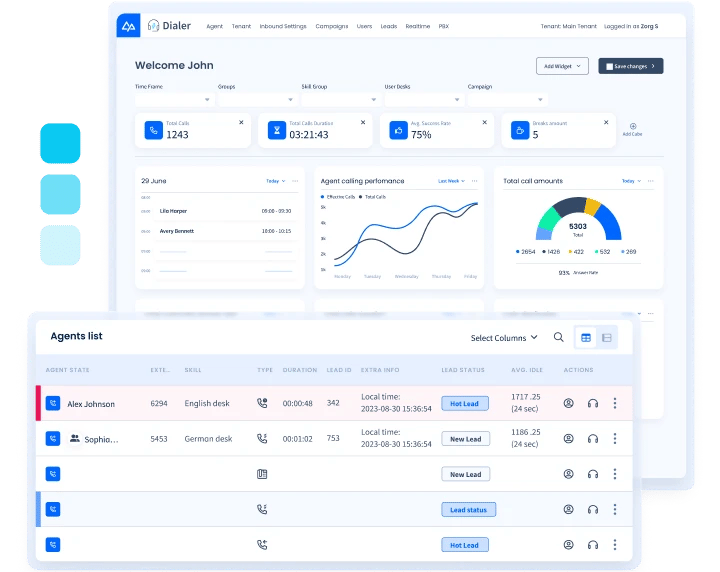Search the Agents list
This screenshot has height=572, width=720.
(x=558, y=337)
